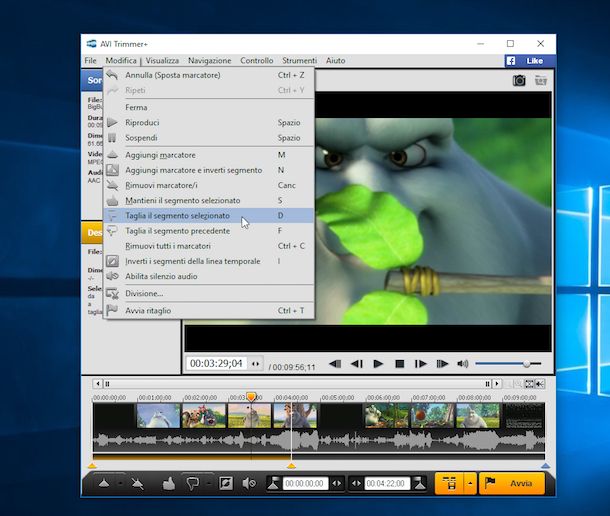Click the segment end time field 00:04:22.00

point(387,483)
